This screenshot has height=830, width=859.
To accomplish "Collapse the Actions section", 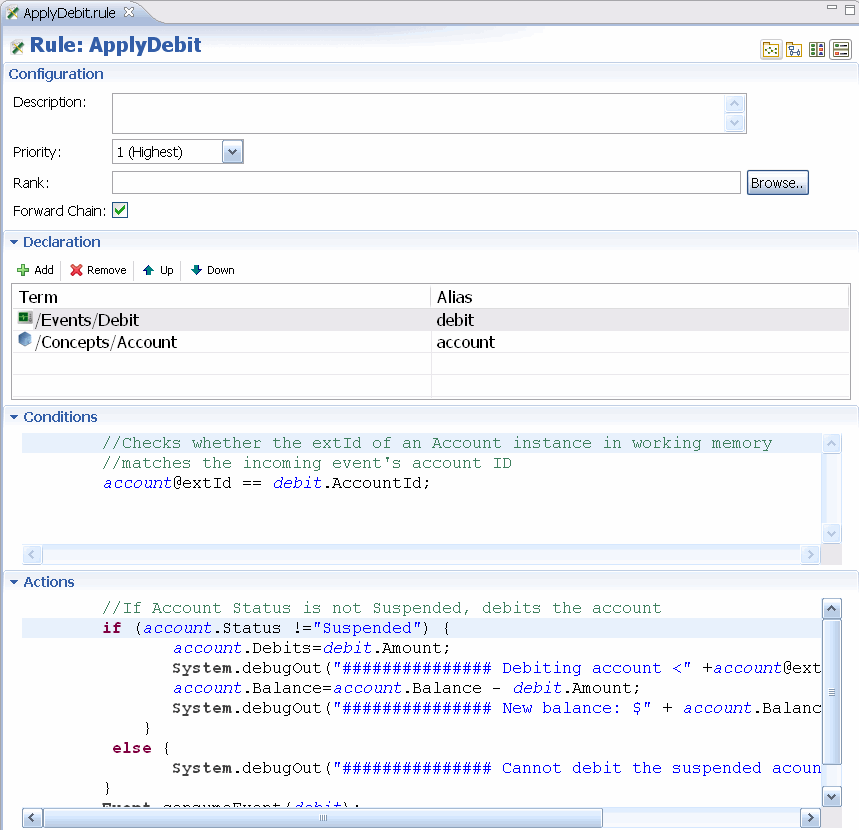I will pyautogui.click(x=14, y=582).
